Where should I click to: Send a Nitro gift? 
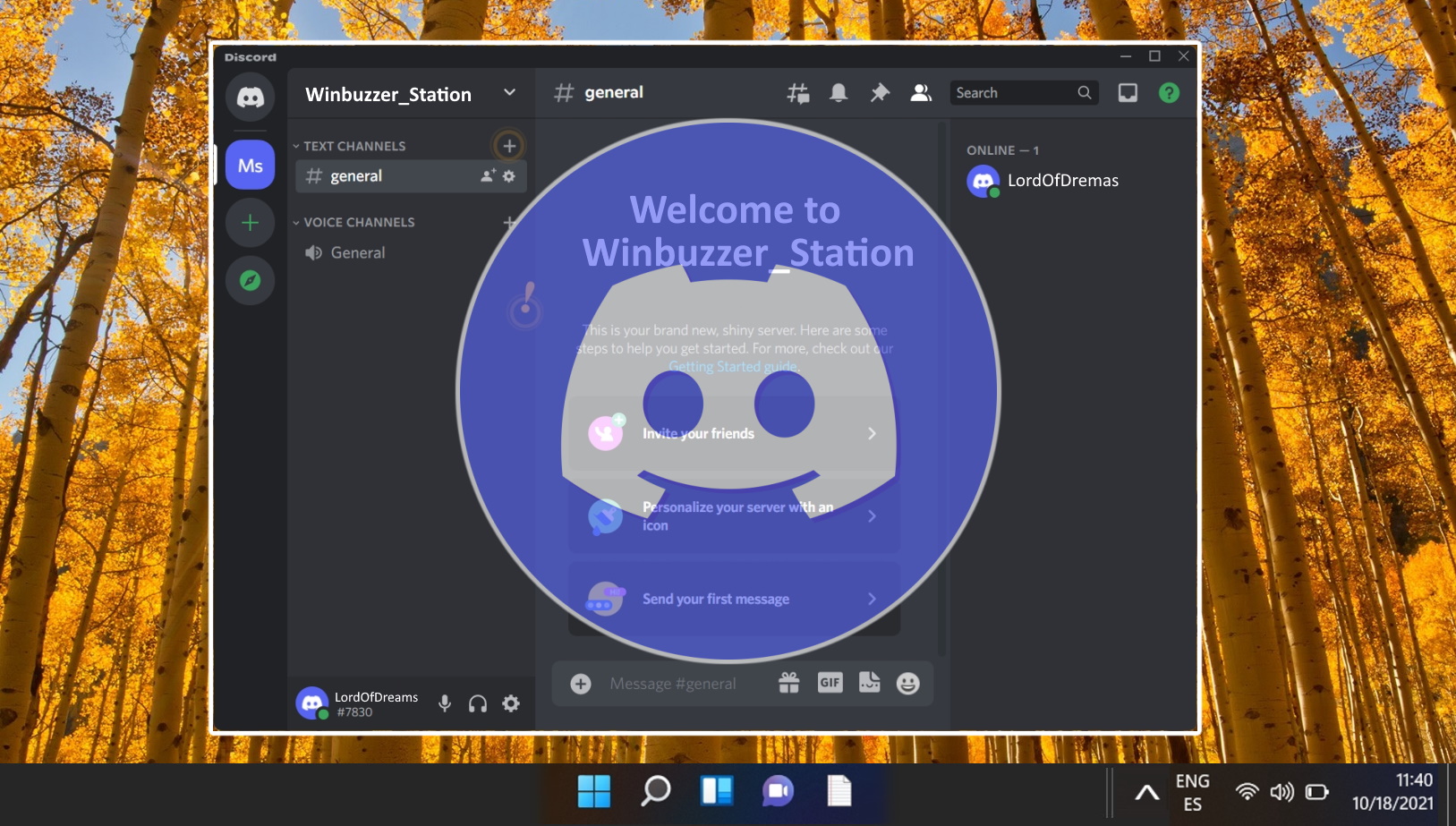[x=789, y=684]
